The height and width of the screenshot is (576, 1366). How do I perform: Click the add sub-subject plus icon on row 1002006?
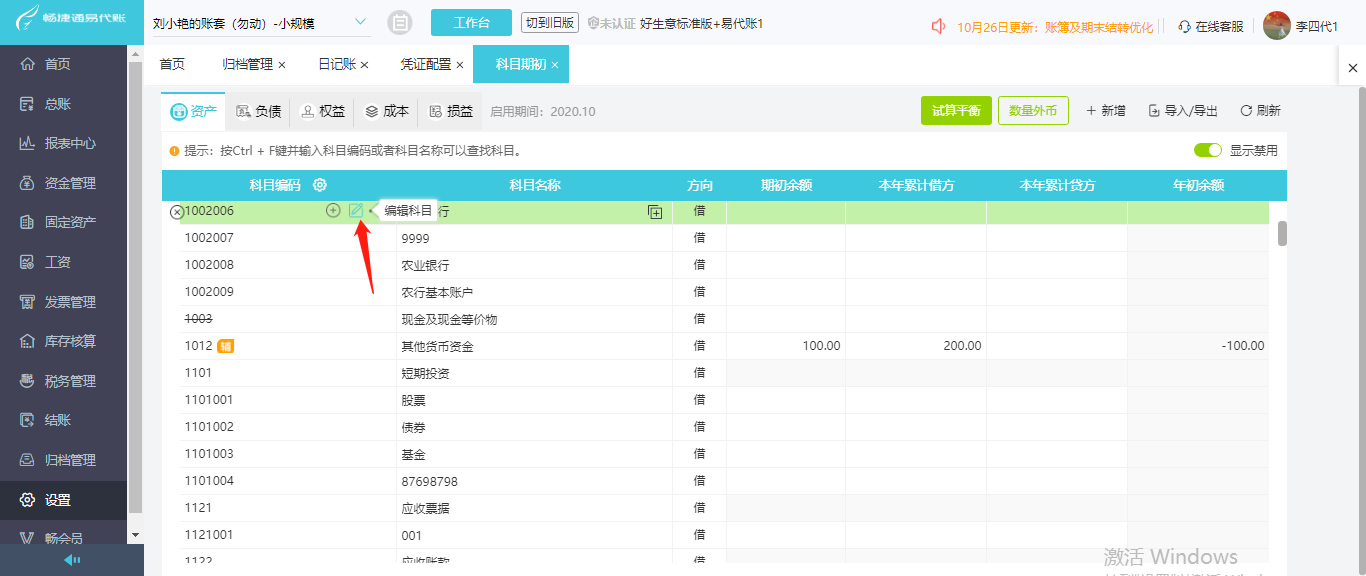click(333, 211)
